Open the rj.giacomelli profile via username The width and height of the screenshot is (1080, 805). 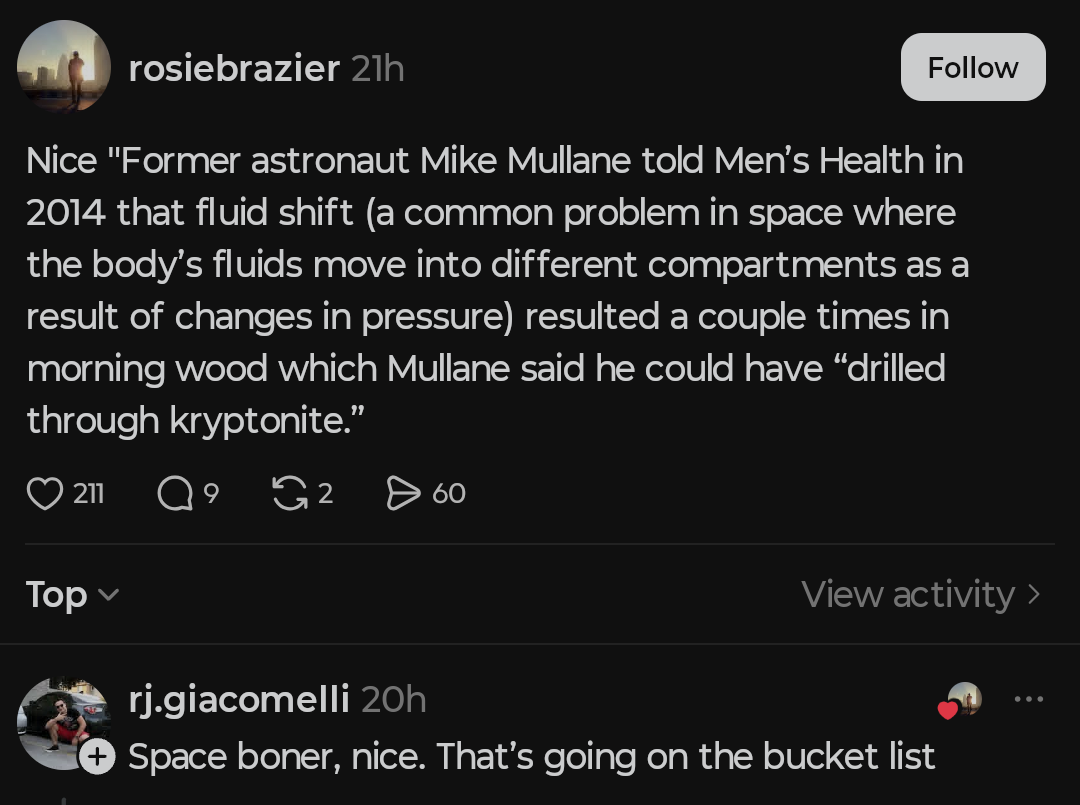click(239, 699)
